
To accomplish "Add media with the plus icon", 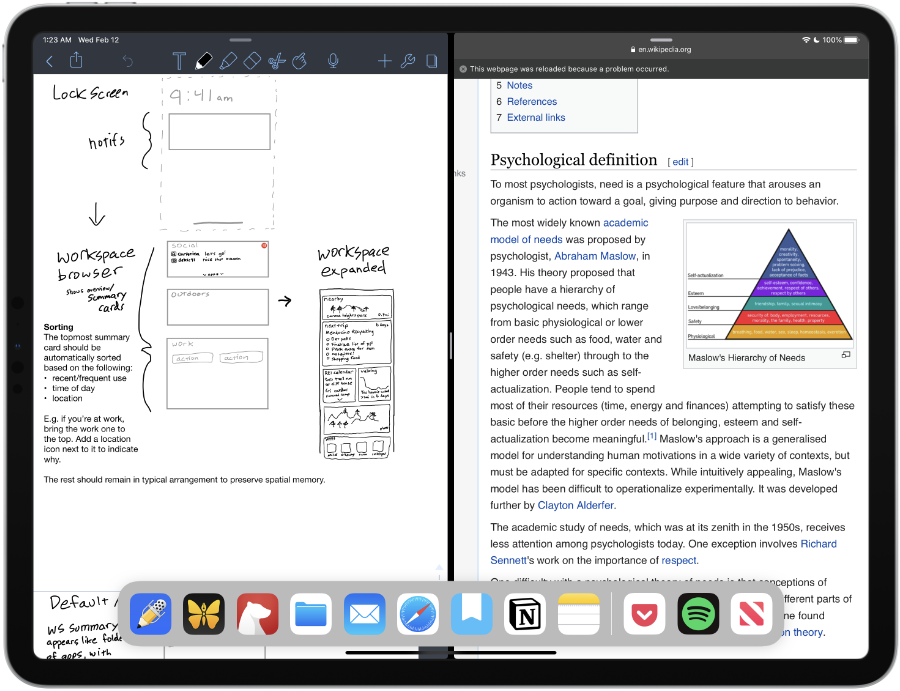I will (x=384, y=61).
